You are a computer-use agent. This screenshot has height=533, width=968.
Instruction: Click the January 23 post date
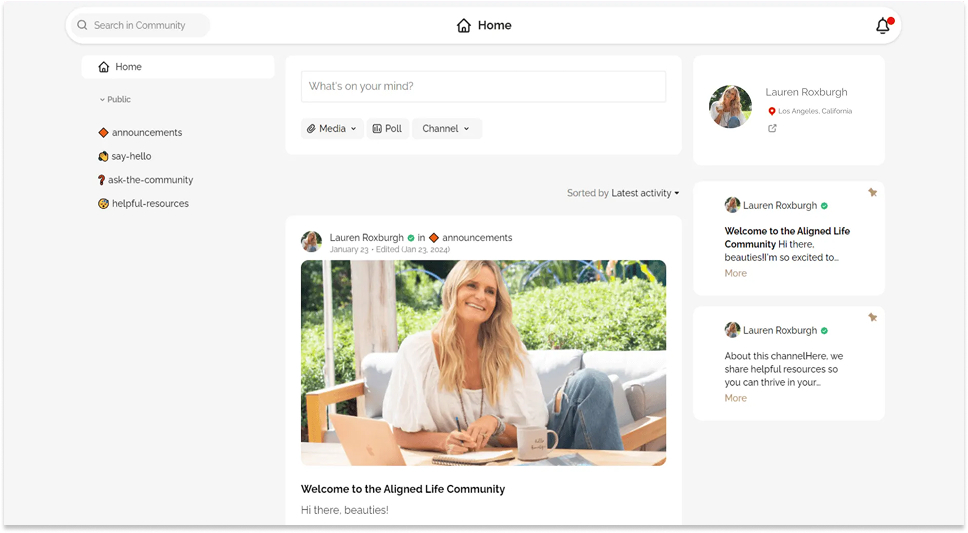pos(349,250)
